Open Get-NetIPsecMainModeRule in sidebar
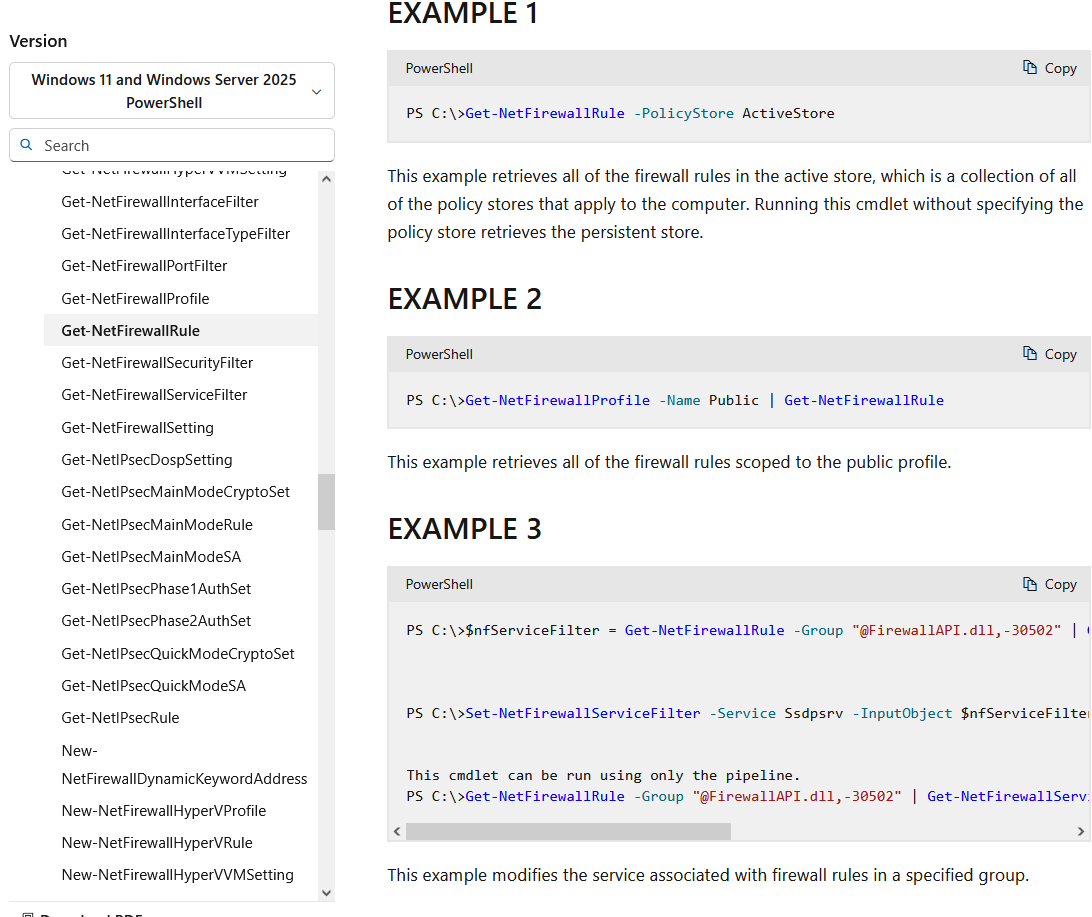 157,524
